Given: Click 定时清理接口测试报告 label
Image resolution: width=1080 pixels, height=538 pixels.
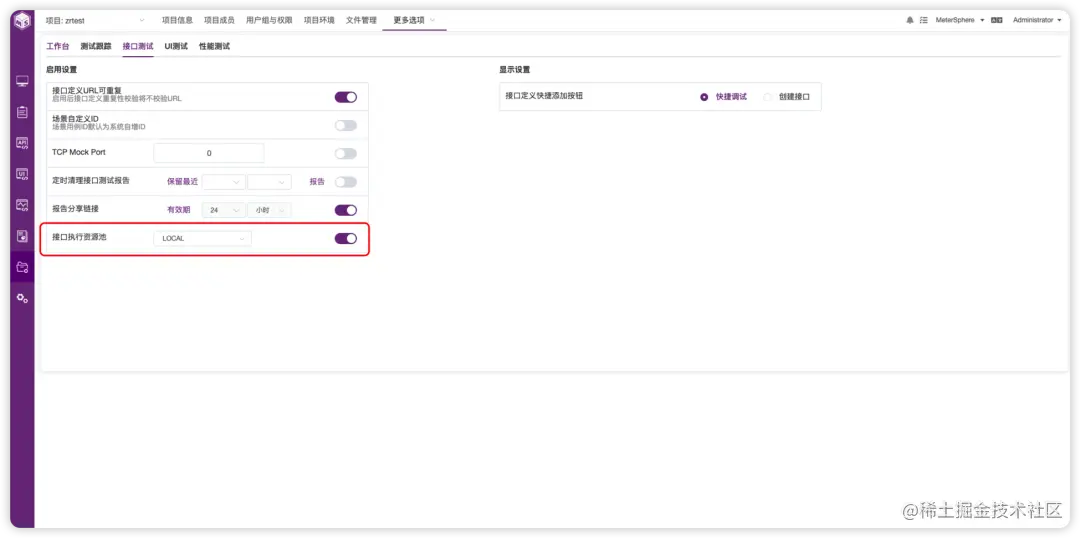Looking at the screenshot, I should click(91, 180).
